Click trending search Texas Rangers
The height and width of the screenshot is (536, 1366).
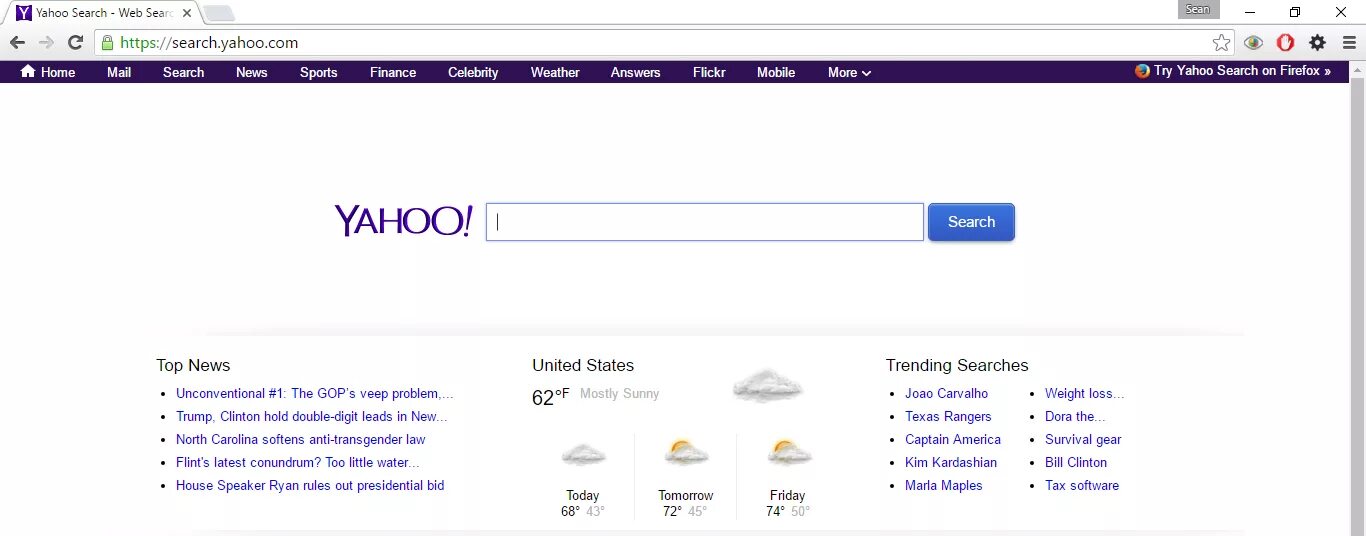(948, 416)
